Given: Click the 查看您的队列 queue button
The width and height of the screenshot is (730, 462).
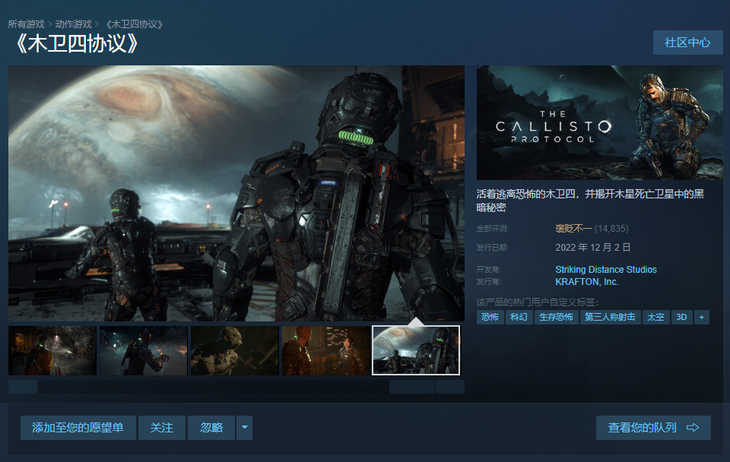Looking at the screenshot, I should coord(653,428).
